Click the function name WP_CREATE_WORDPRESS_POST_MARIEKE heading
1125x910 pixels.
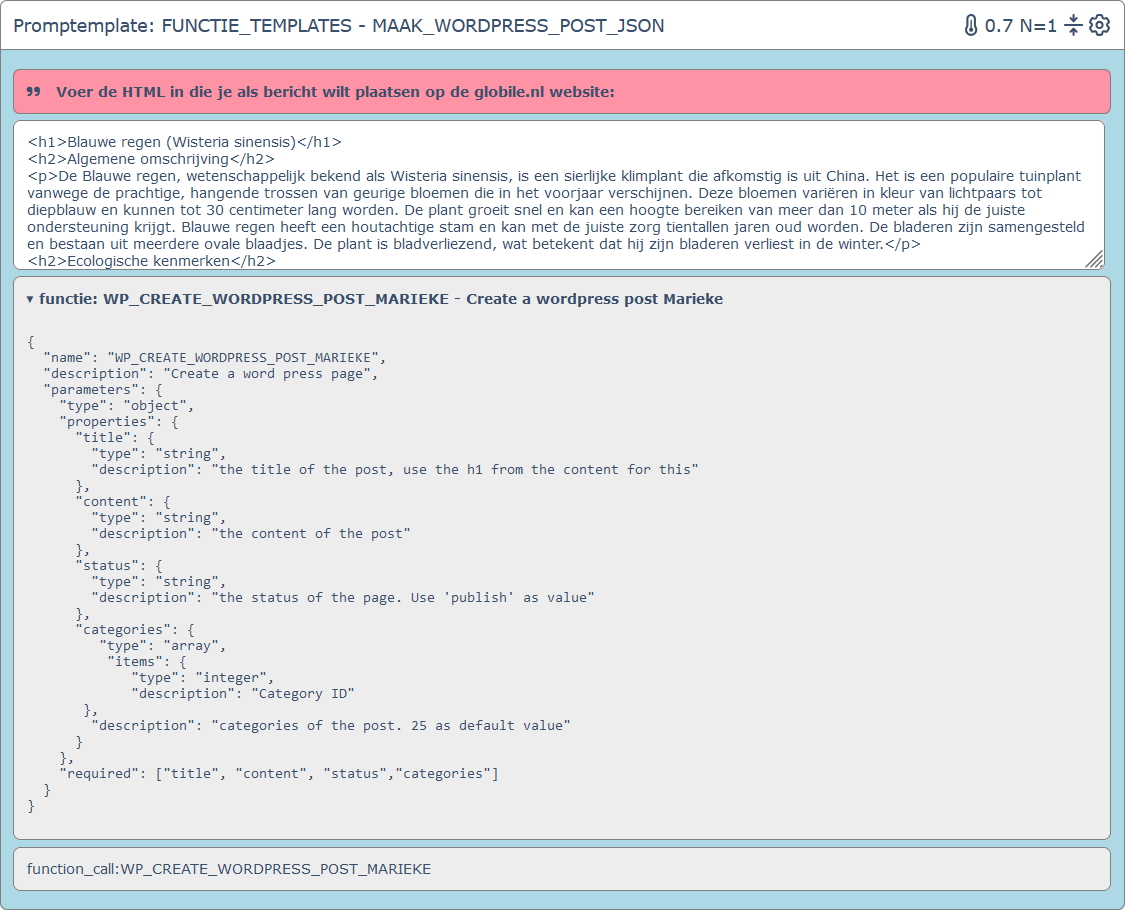coord(276,299)
